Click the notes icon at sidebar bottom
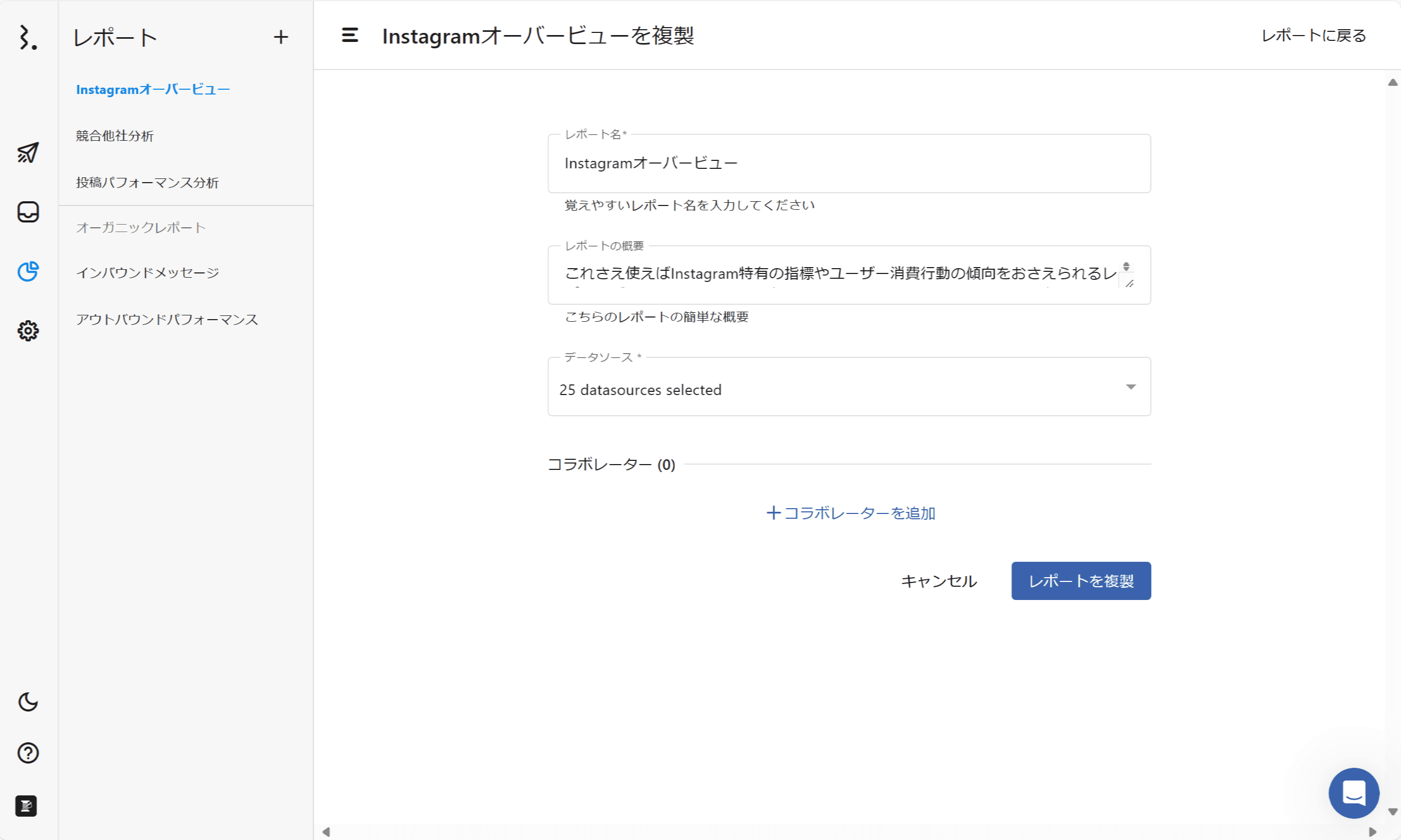The width and height of the screenshot is (1401, 840). click(26, 805)
